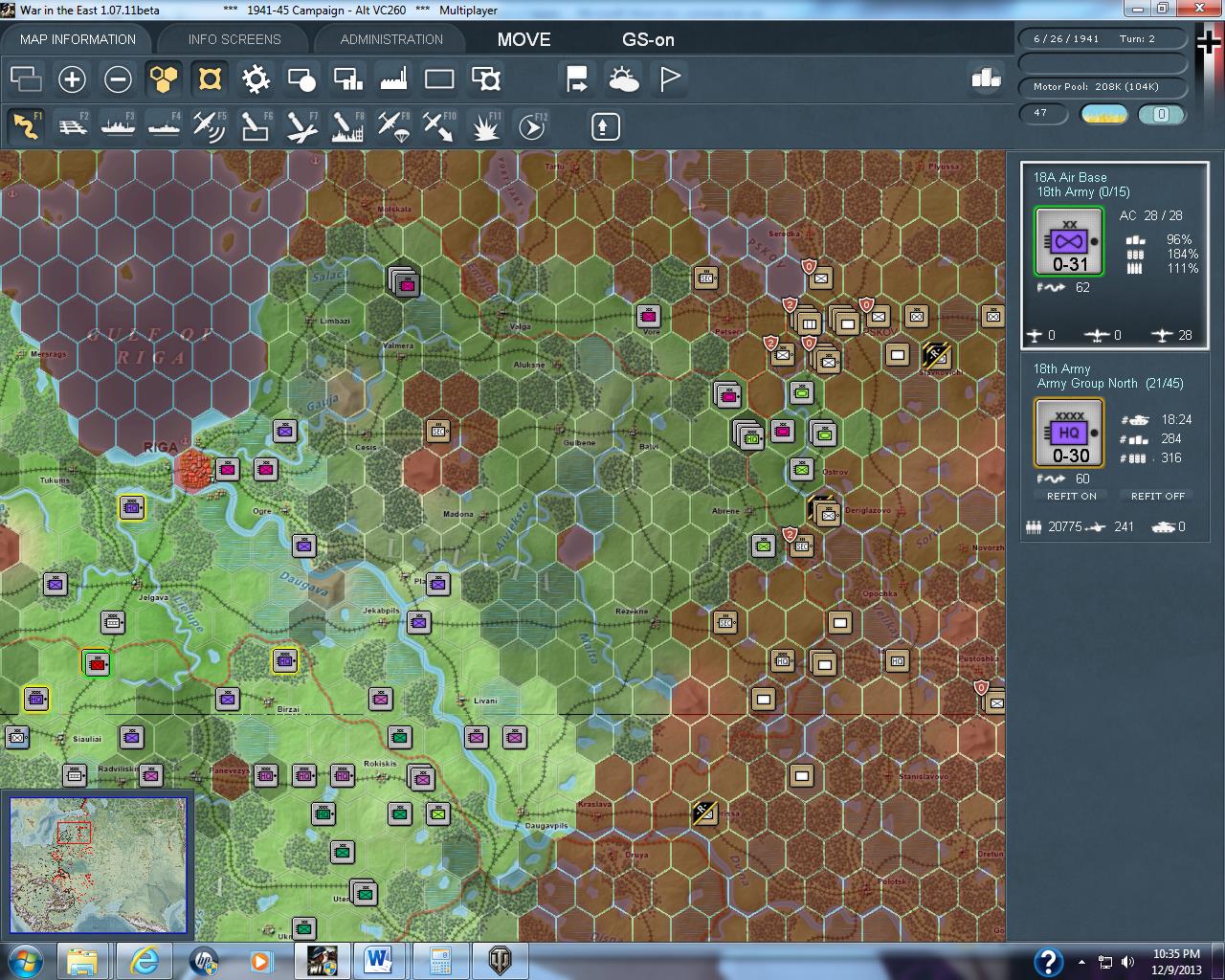1225x980 pixels.
Task: Select the F8 bomb city icon
Action: 347,126
